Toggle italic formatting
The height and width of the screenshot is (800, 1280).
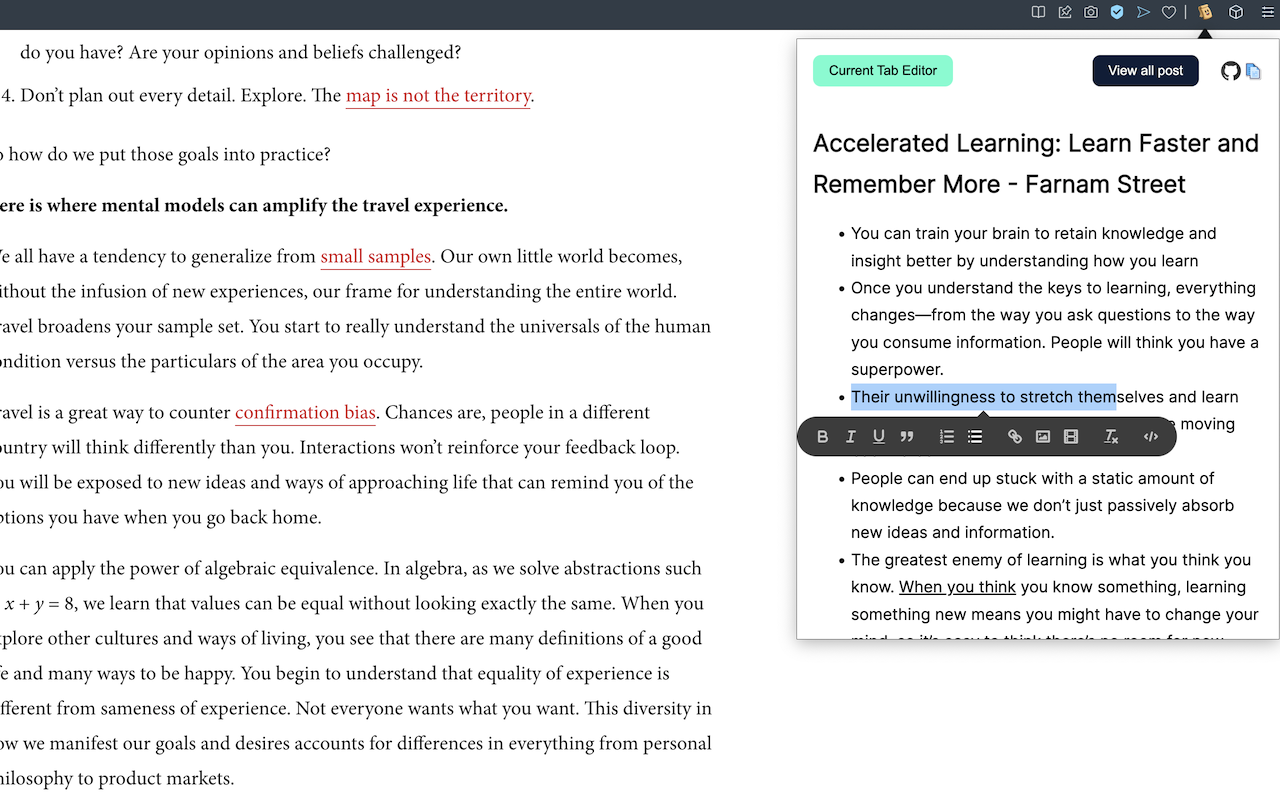tap(851, 436)
